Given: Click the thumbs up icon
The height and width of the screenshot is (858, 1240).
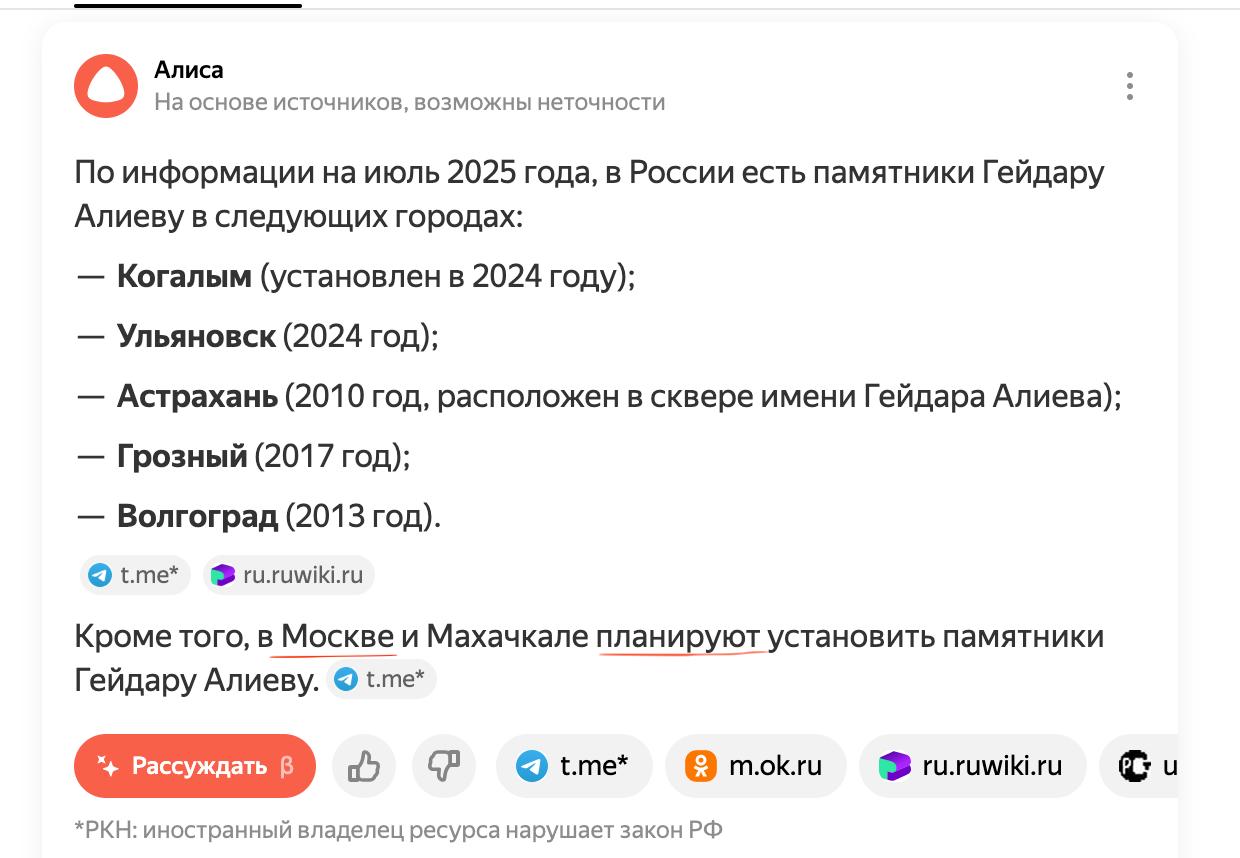Looking at the screenshot, I should [x=364, y=766].
